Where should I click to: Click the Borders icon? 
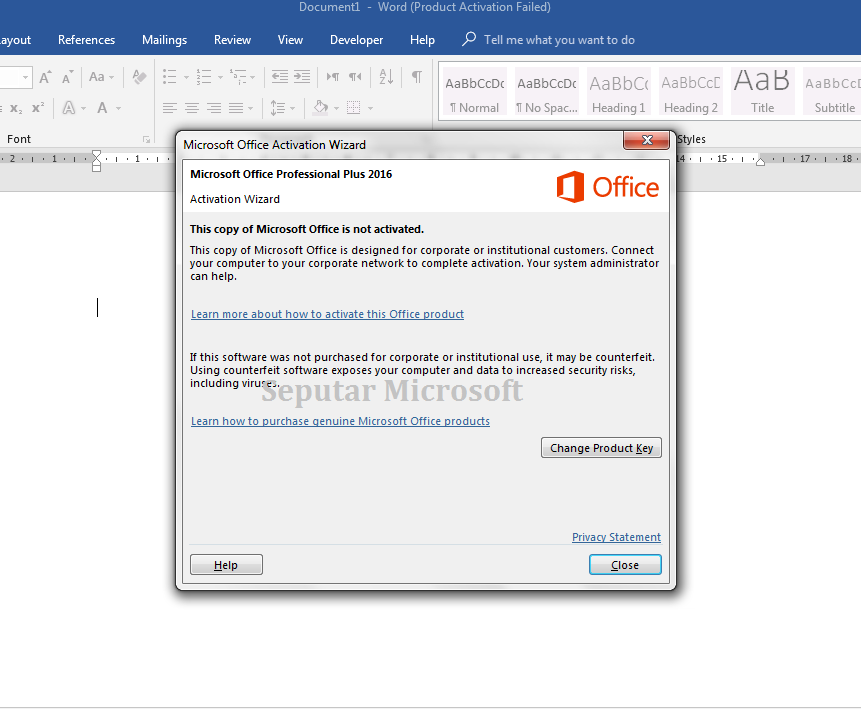pos(354,108)
